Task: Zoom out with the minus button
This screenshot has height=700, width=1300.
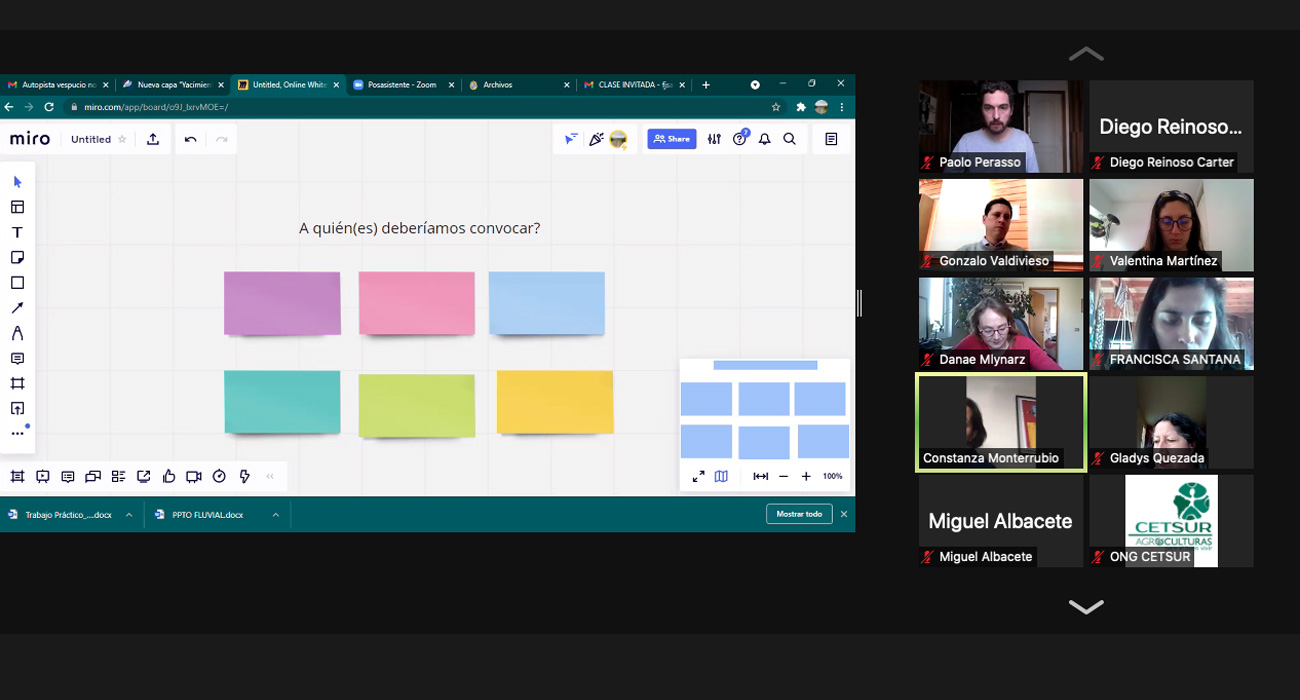Action: tap(783, 476)
